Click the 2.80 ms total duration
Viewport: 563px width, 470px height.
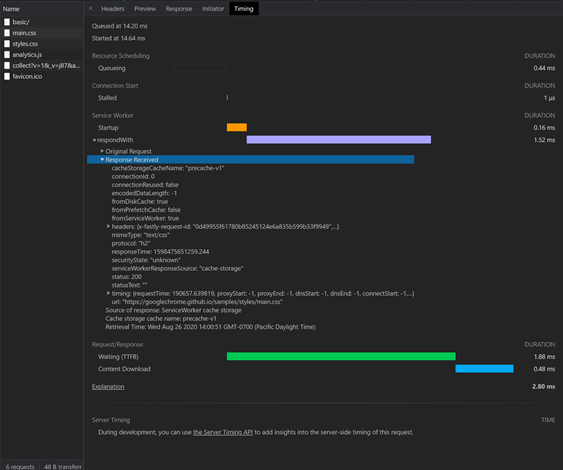pyautogui.click(x=544, y=386)
